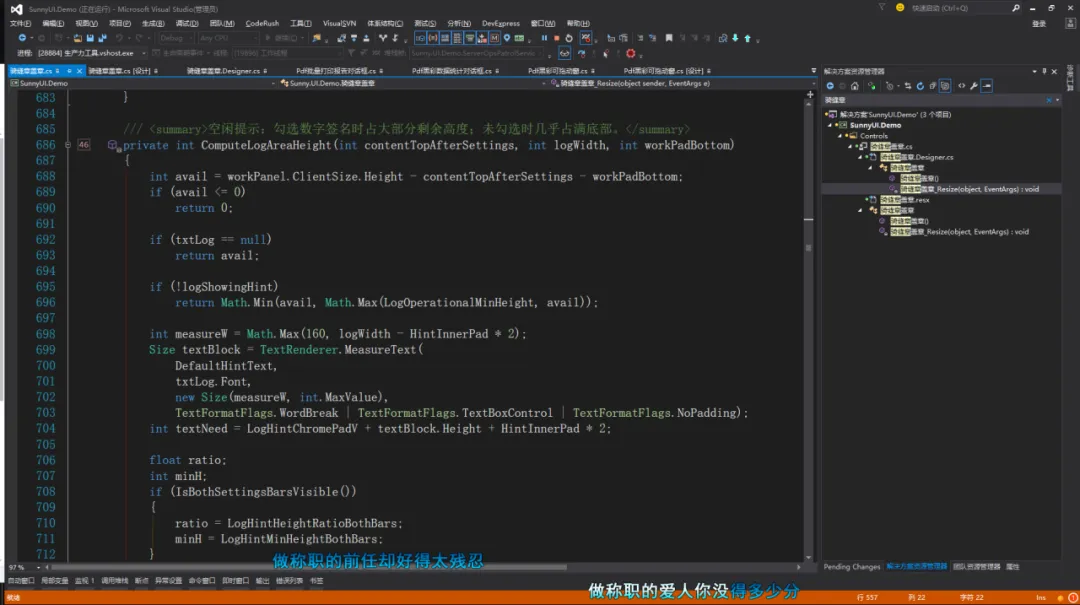This screenshot has height=605, width=1080.
Task: Open the Solution Explorer window options dropdown
Action: click(1035, 71)
